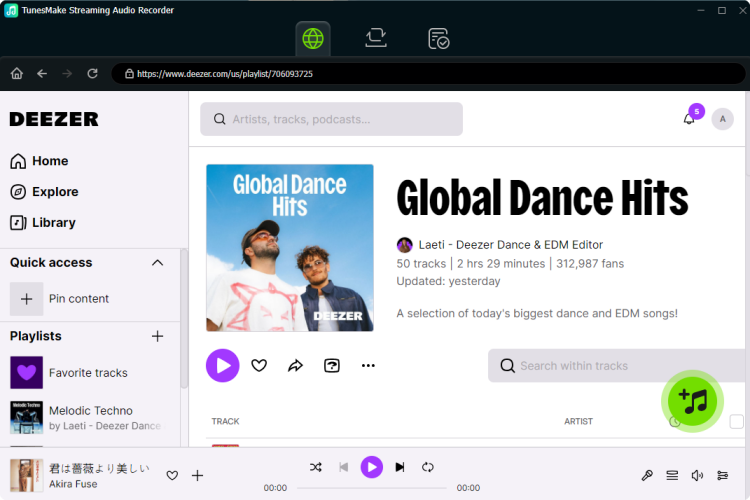Click the green add music floating button
The image size is (750, 500).
coord(693,401)
